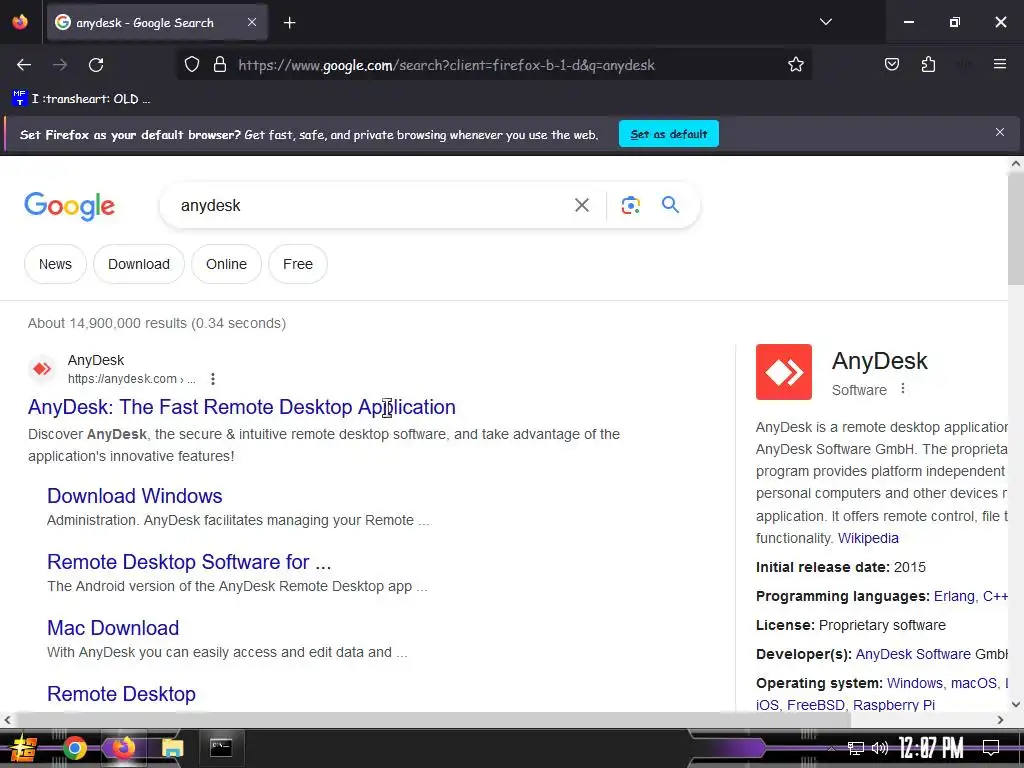
Task: Submit the search with magnifier icon
Action: pyautogui.click(x=670, y=204)
